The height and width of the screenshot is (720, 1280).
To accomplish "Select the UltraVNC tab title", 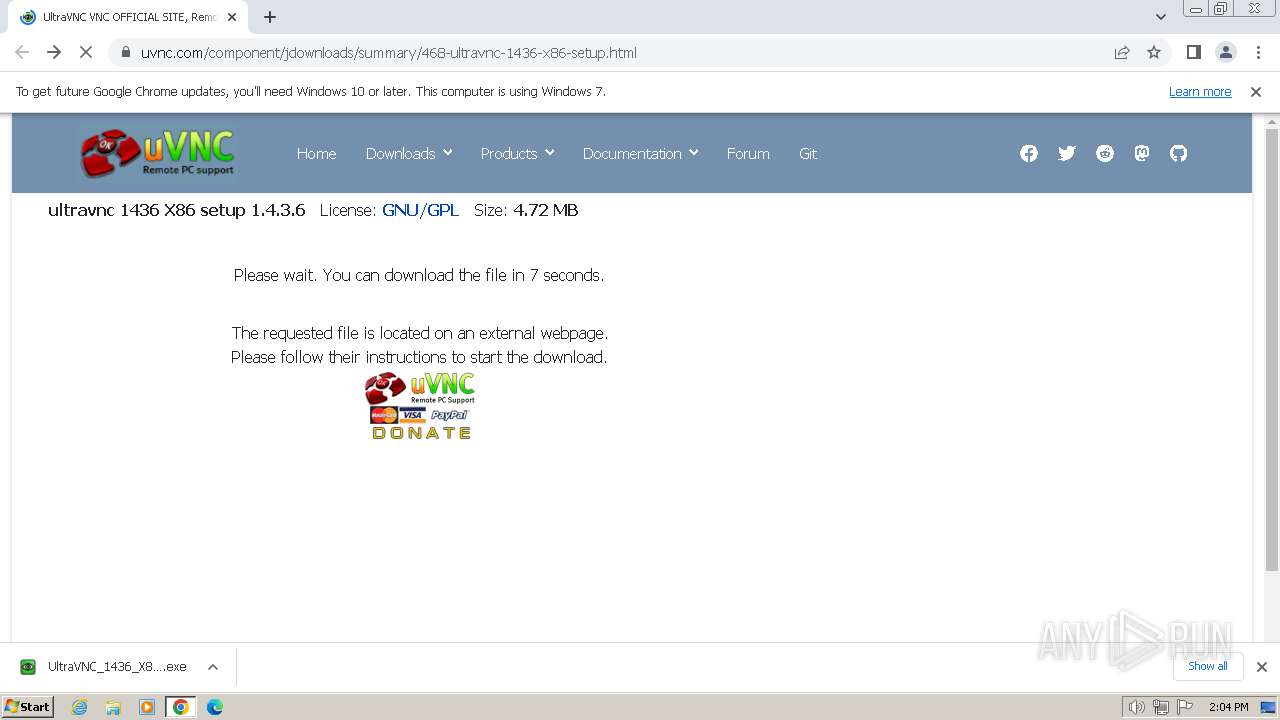I will (x=130, y=17).
